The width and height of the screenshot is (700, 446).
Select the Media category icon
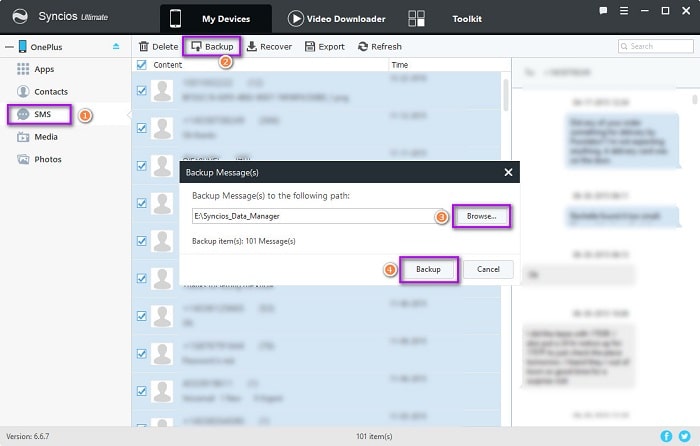point(23,137)
